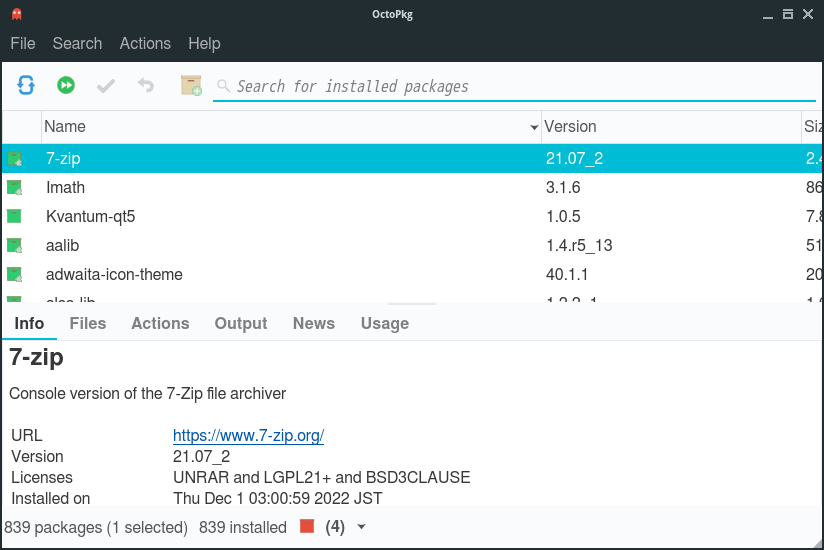Open the Help menu
The height and width of the screenshot is (550, 824).
tap(204, 43)
